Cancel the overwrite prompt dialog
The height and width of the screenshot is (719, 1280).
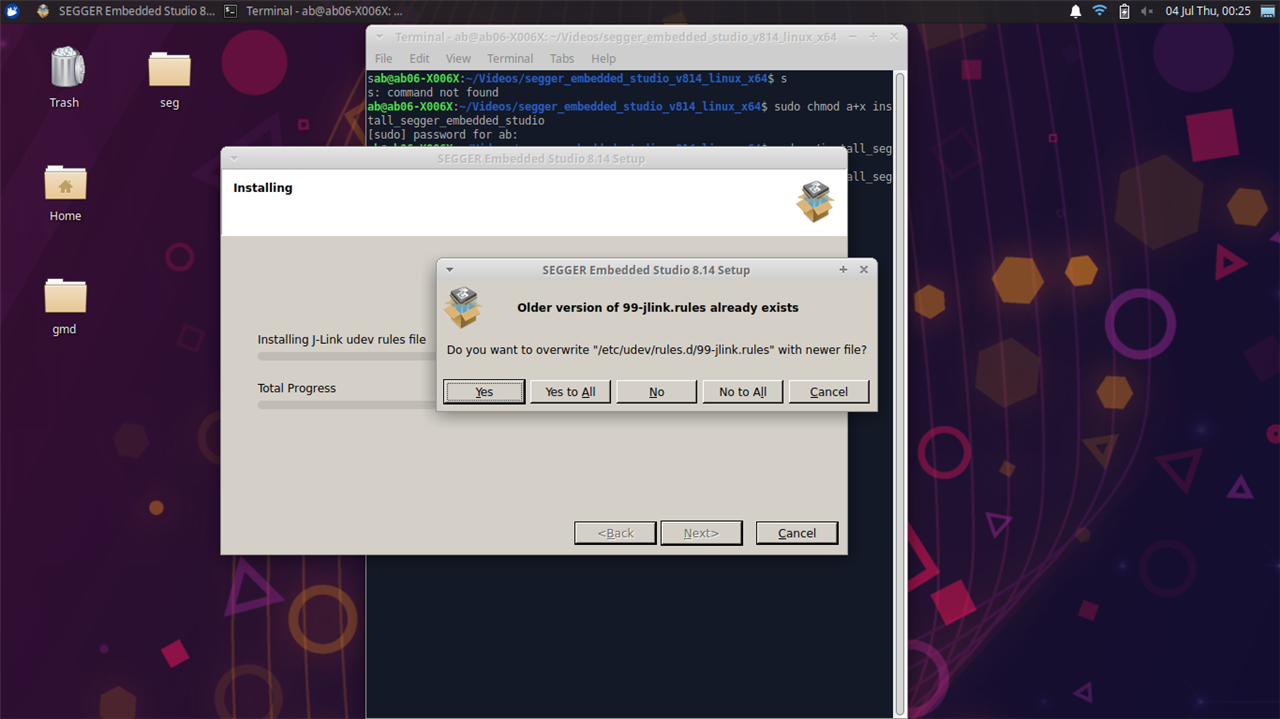(828, 392)
